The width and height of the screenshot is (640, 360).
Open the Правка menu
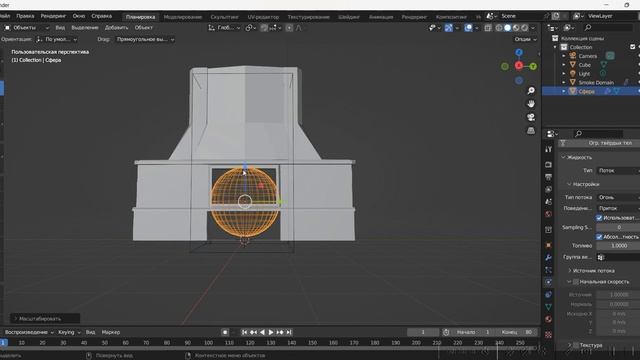[25, 16]
